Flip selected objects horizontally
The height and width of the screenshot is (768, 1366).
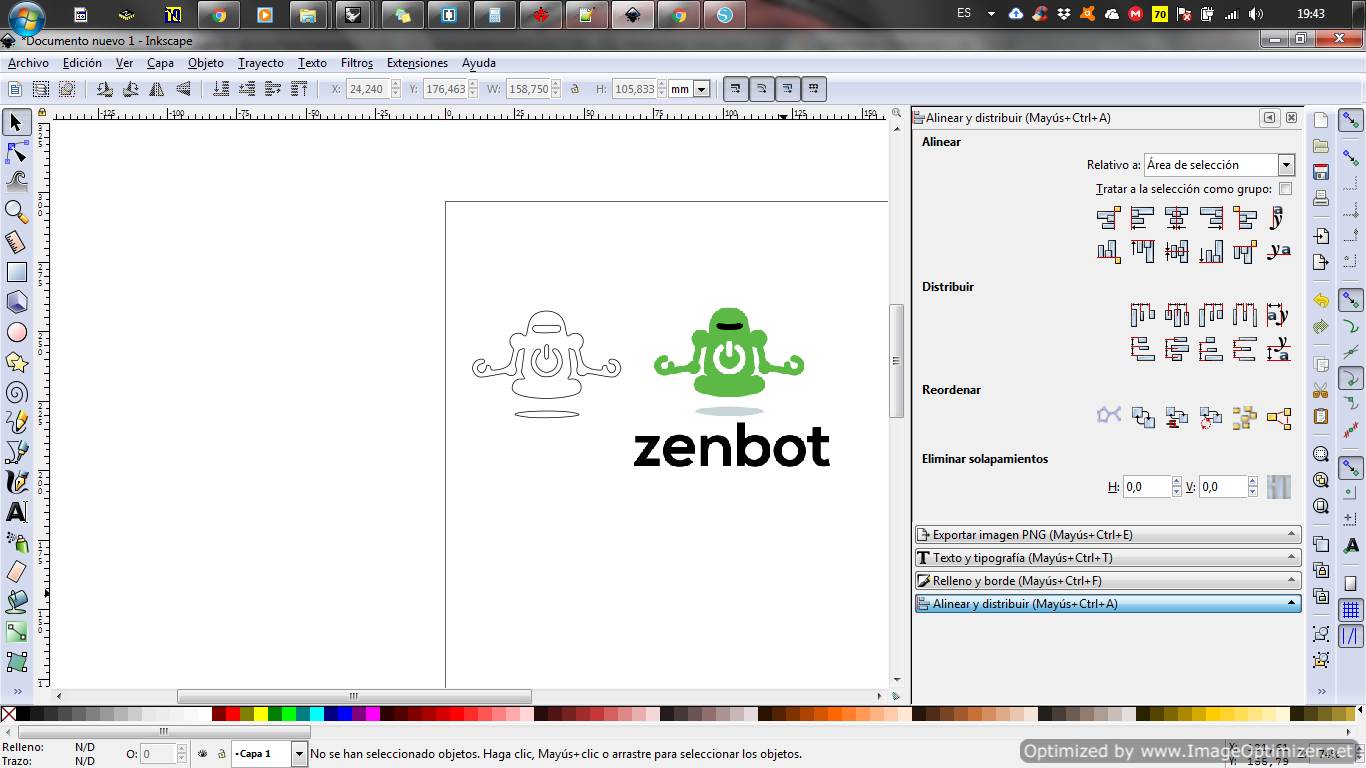point(157,89)
